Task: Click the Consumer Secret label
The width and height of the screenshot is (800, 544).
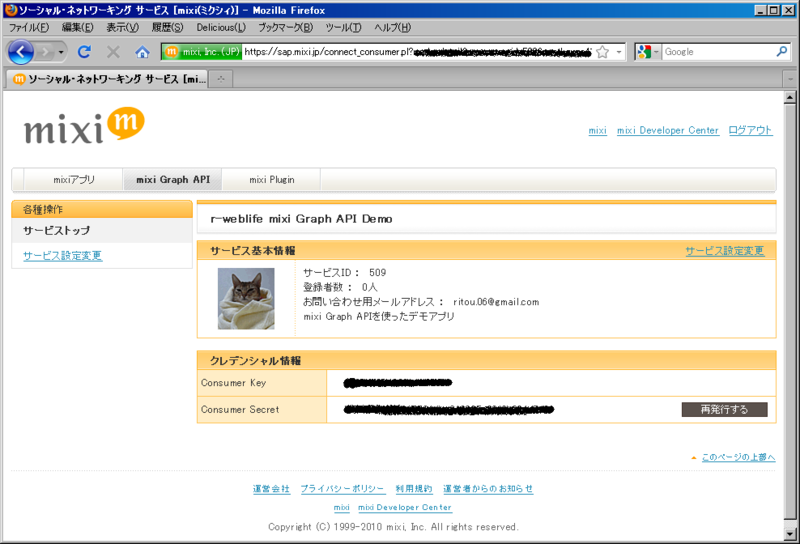Action: click(240, 409)
